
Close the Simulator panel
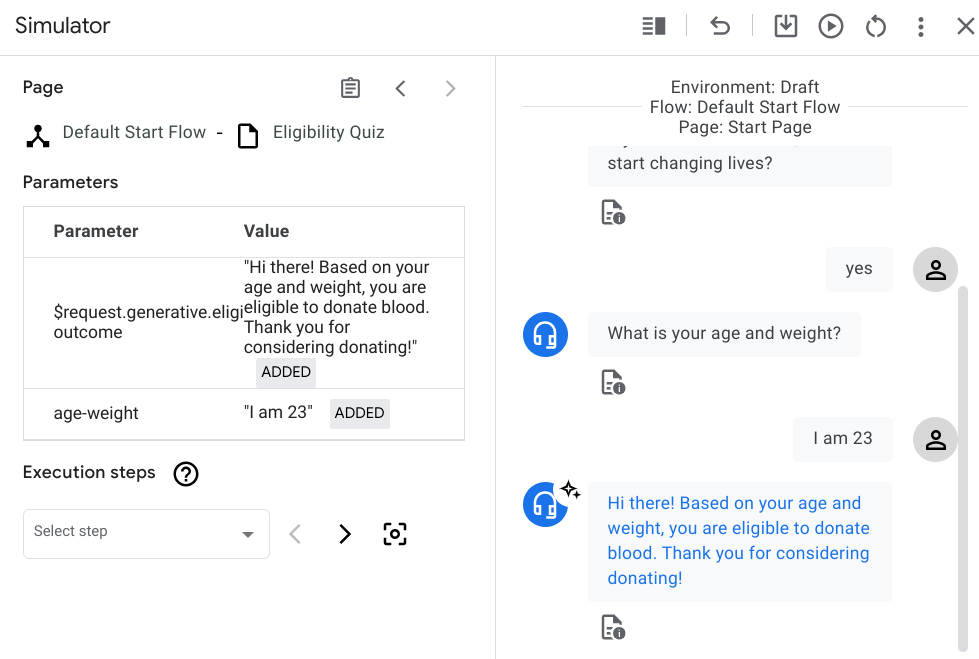point(965,27)
